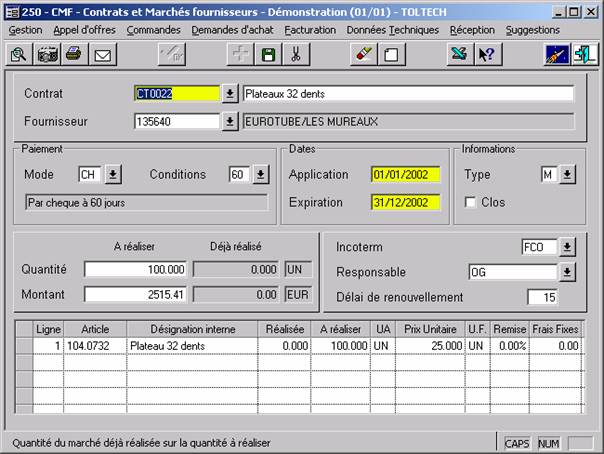Screen dimensions: 604x454
Task: Click the exit door toolbar icon
Action: pyautogui.click(x=585, y=54)
